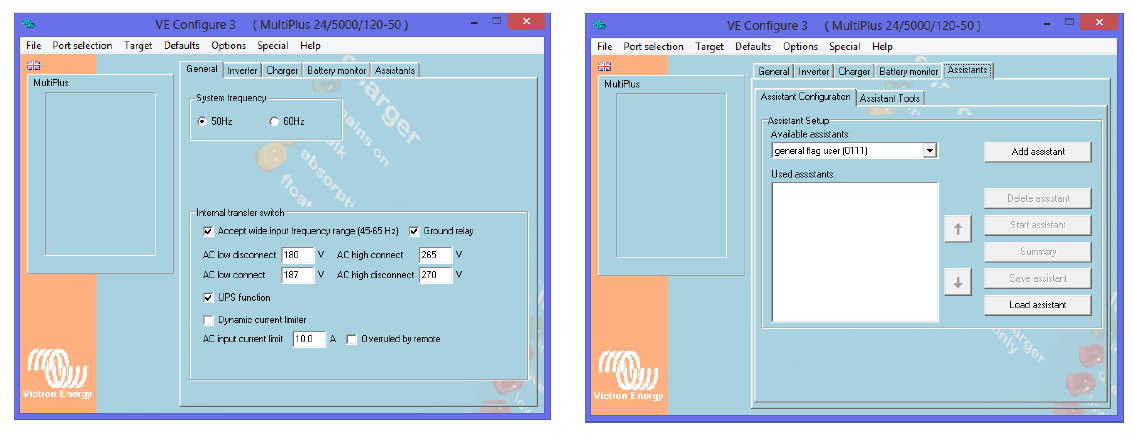Screen dimensions: 1133x435
Task: Click the move-up arrow beside Used assistants
Action: (957, 229)
